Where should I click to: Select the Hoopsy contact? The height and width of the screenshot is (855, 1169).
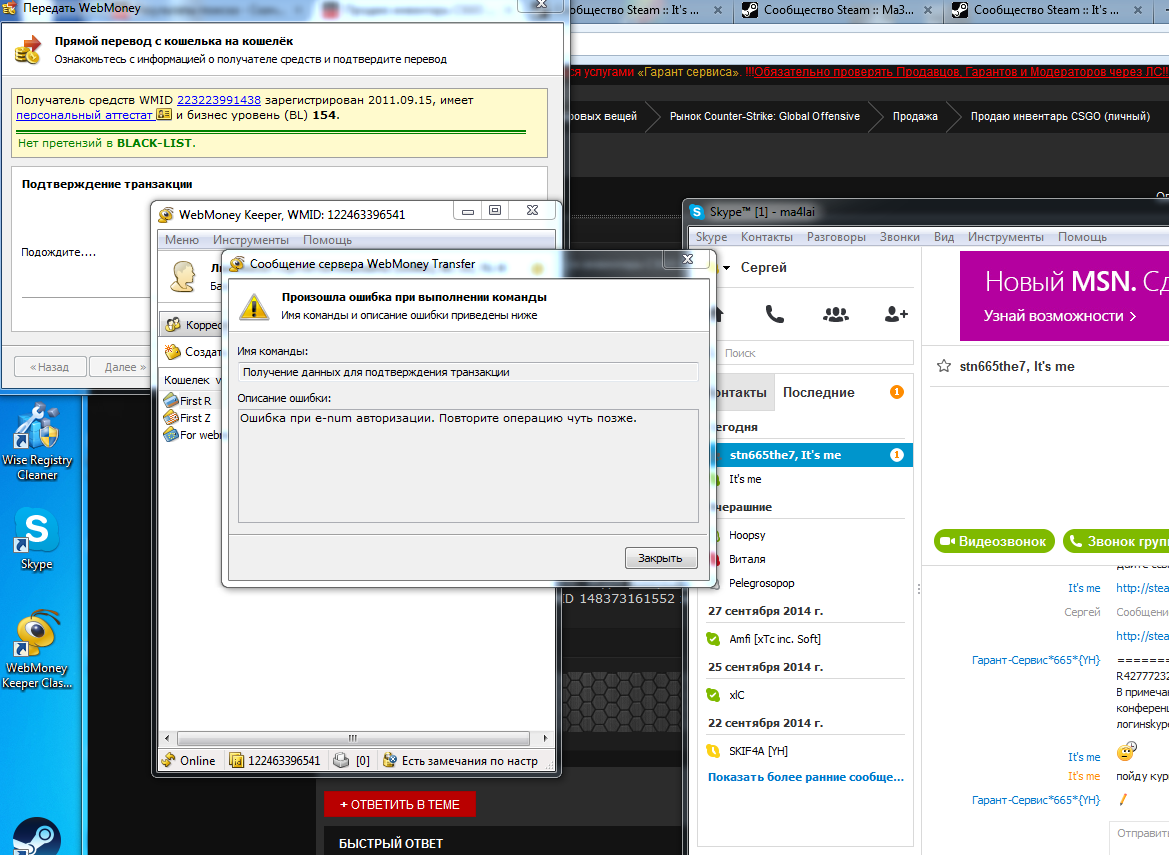tap(746, 535)
